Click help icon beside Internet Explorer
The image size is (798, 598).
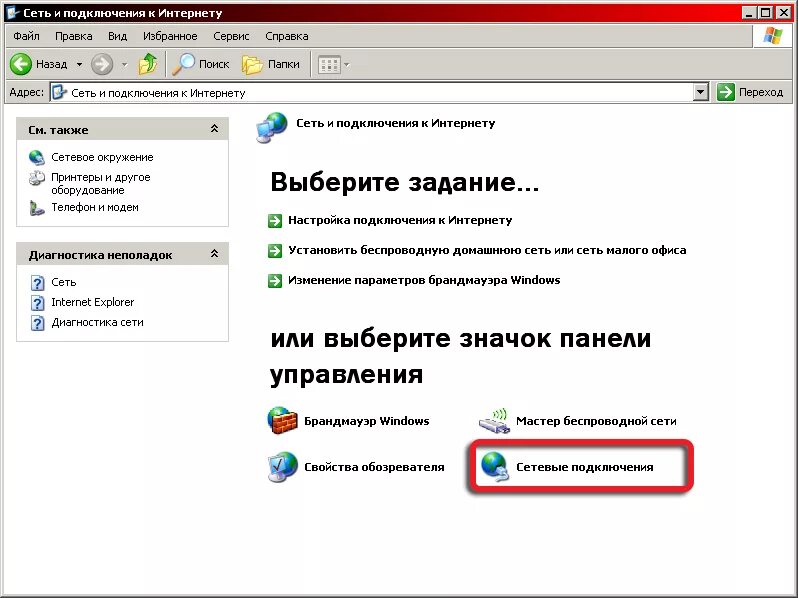(38, 303)
